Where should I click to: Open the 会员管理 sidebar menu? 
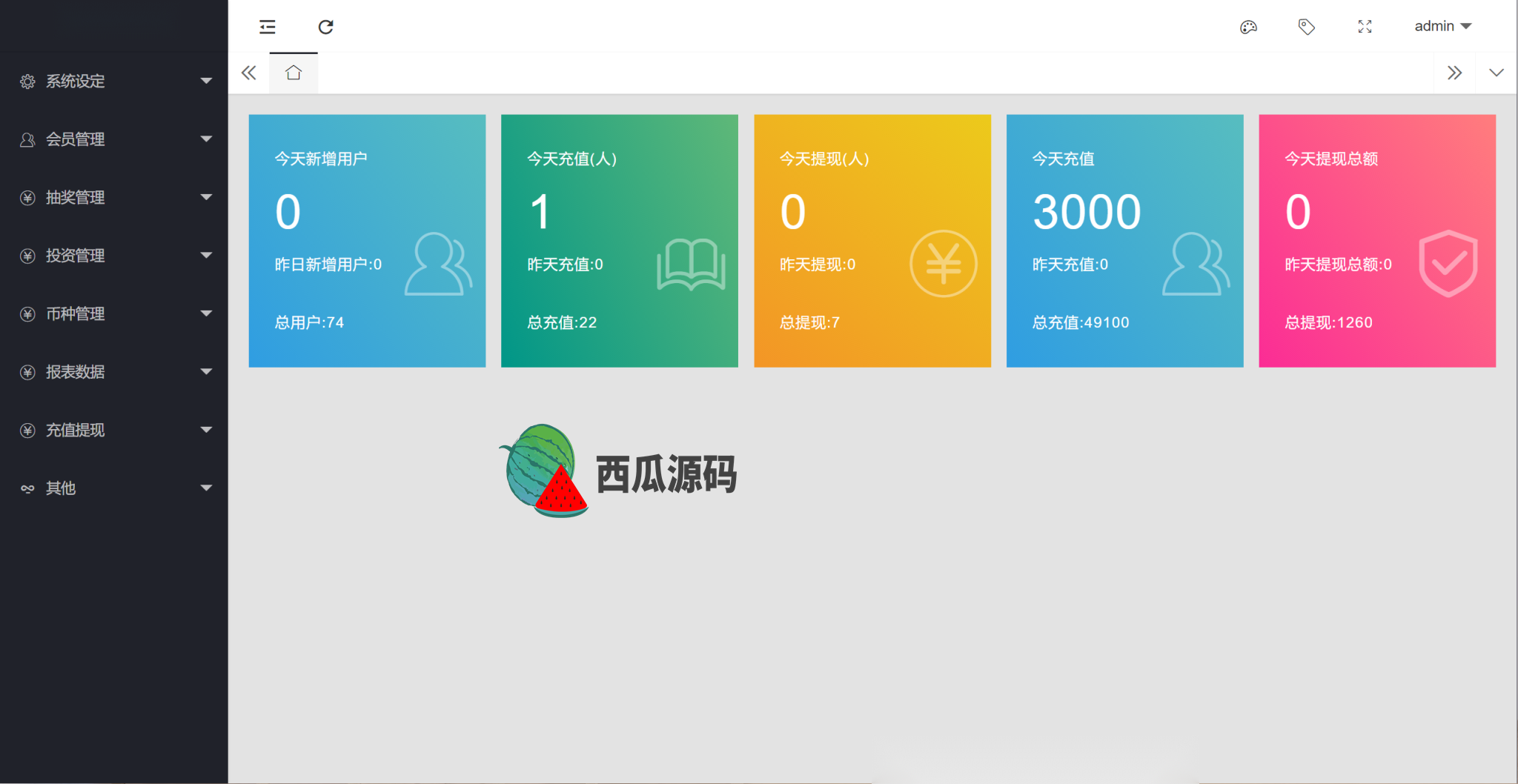tap(114, 139)
